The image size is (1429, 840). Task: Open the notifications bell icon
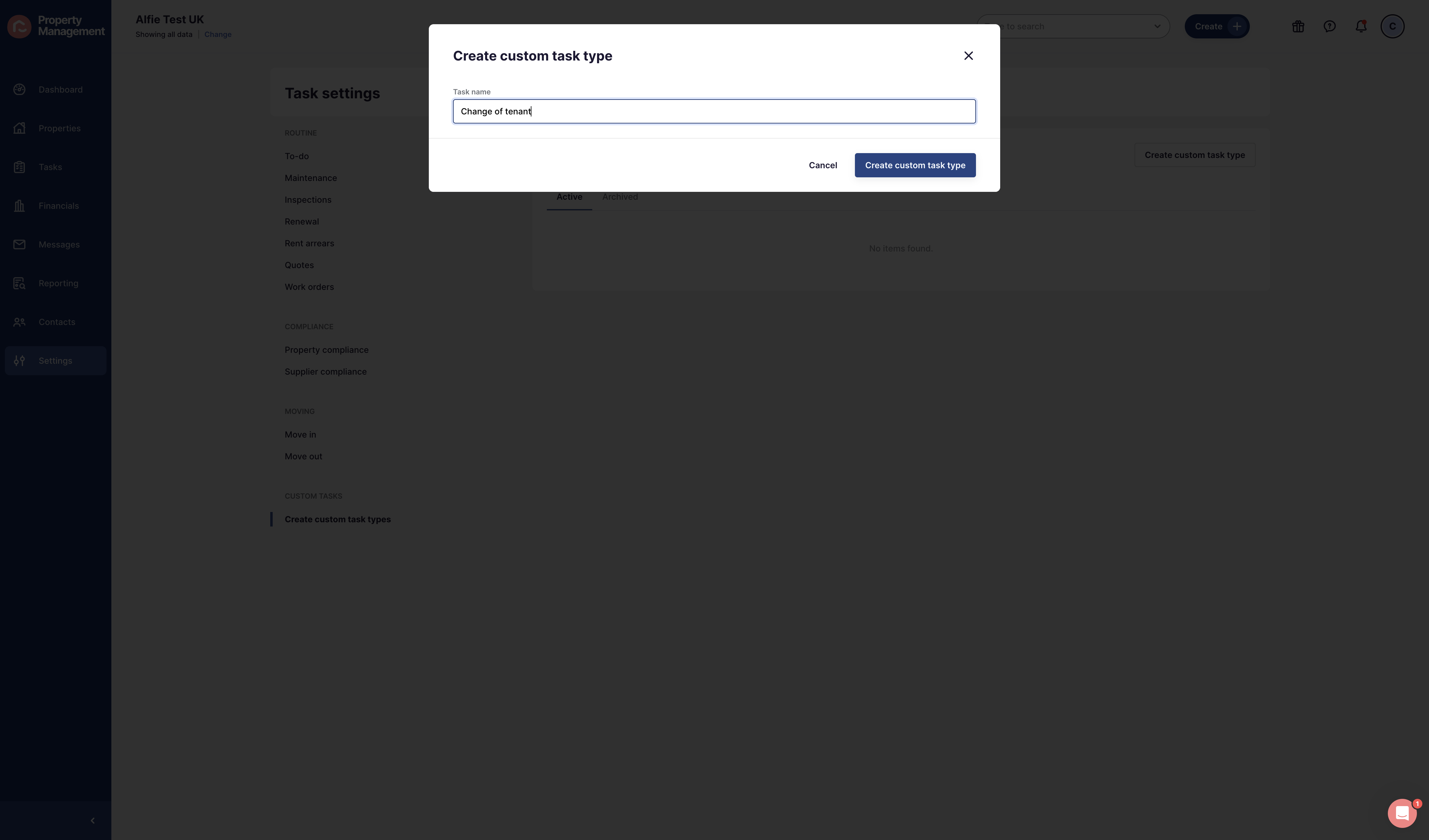(x=1360, y=26)
